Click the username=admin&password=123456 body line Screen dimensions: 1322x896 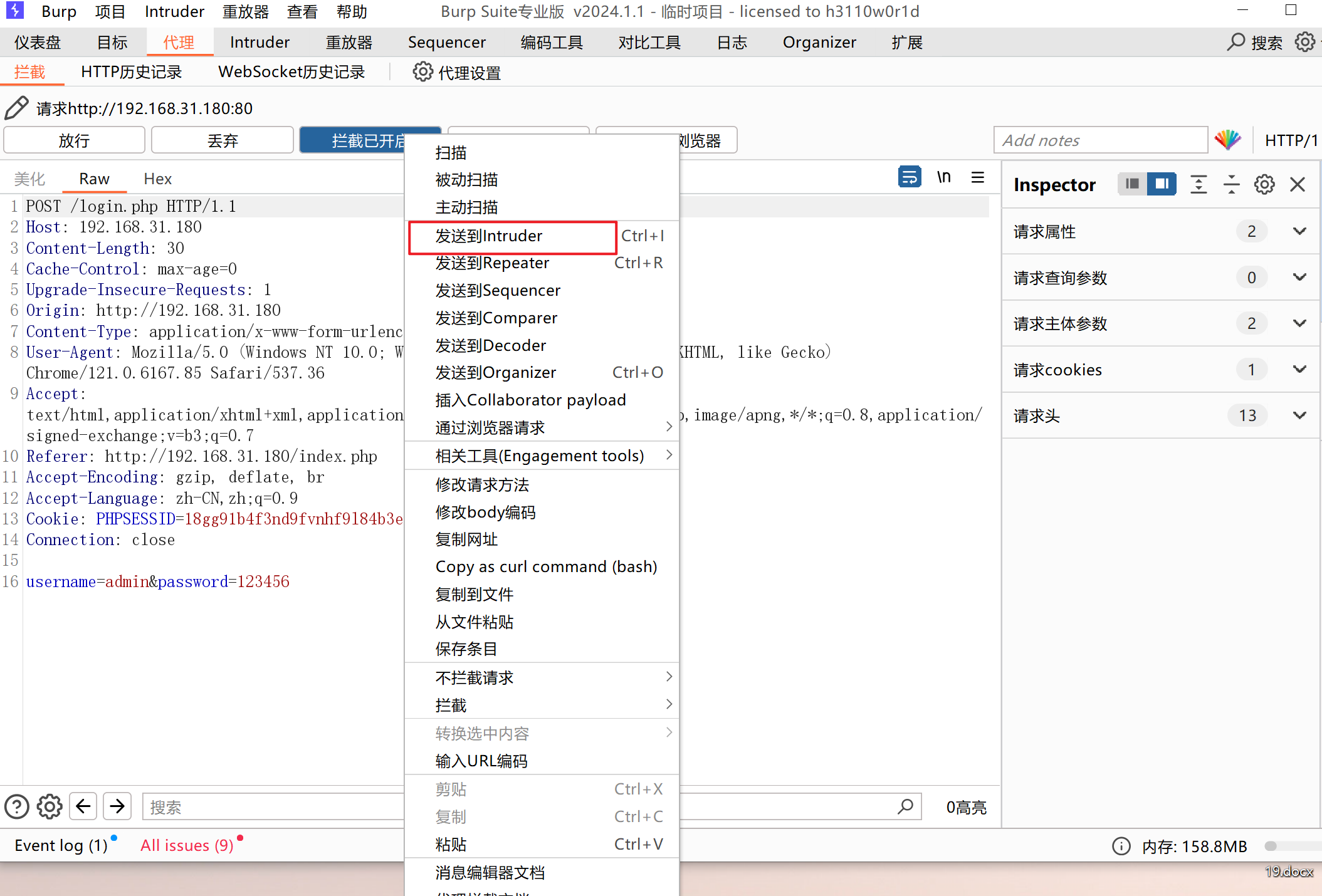click(157, 581)
